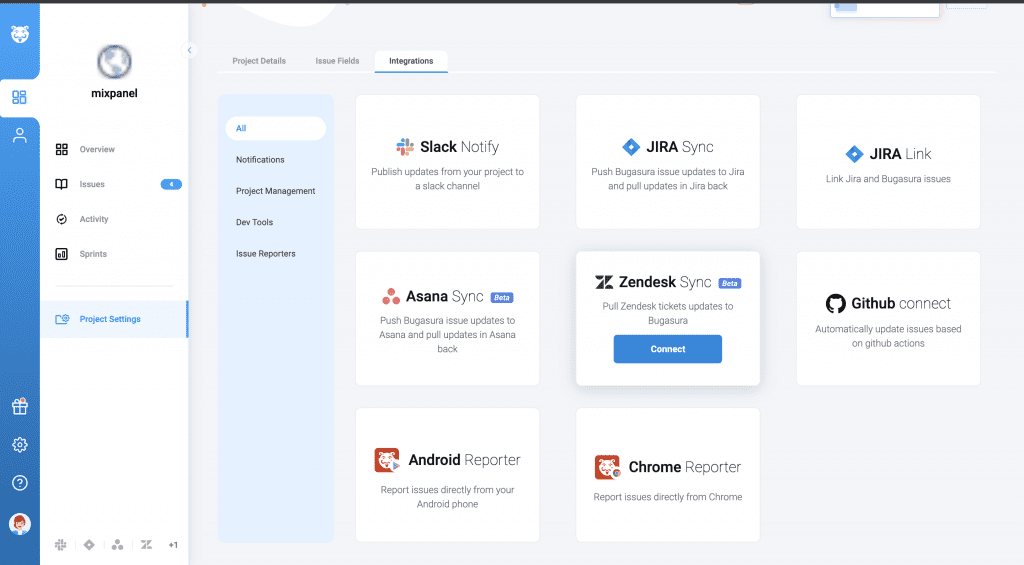Image resolution: width=1024 pixels, height=565 pixels.
Task: Switch to the Issue Fields tab
Action: 337,61
